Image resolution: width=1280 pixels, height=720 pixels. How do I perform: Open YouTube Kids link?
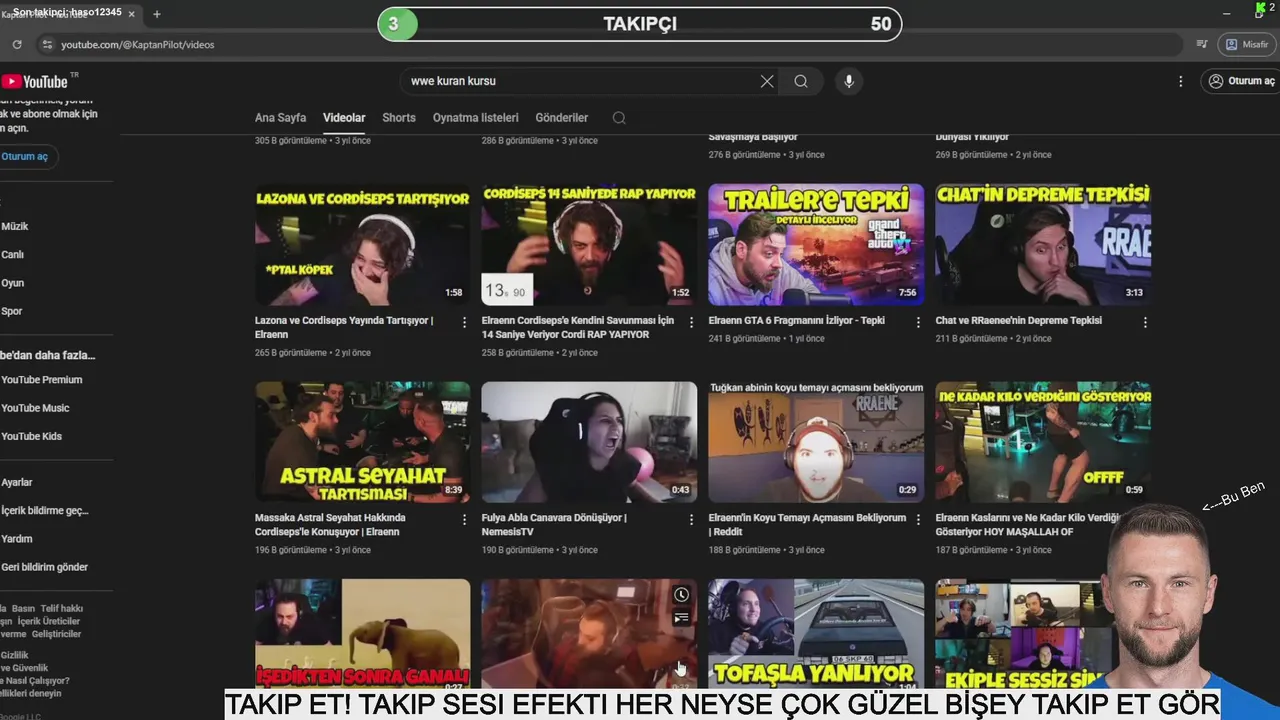(x=32, y=436)
